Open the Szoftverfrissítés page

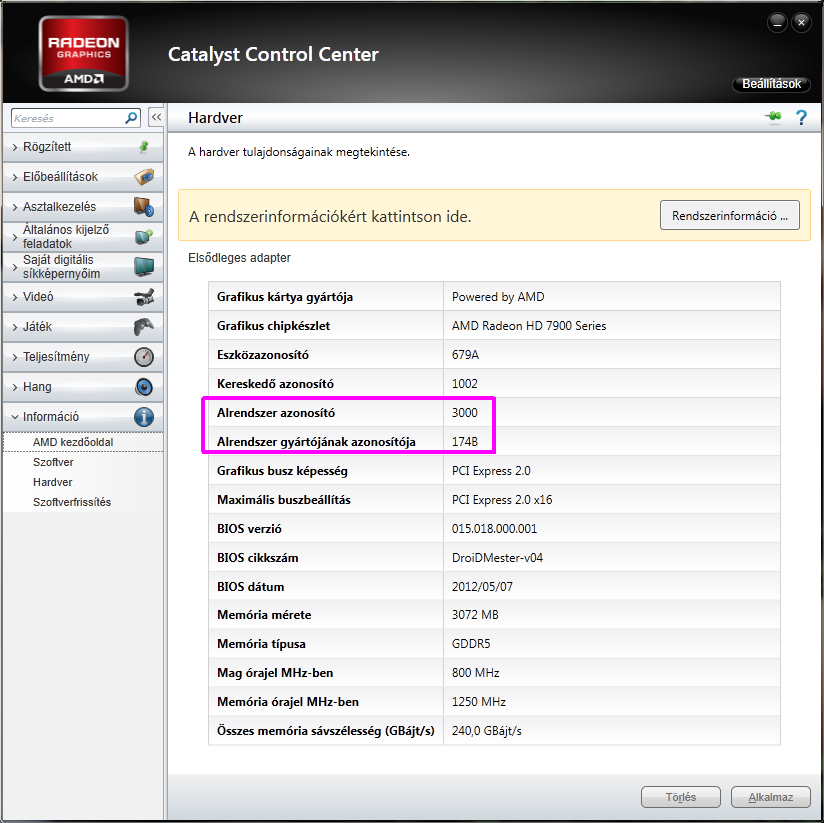(72, 502)
